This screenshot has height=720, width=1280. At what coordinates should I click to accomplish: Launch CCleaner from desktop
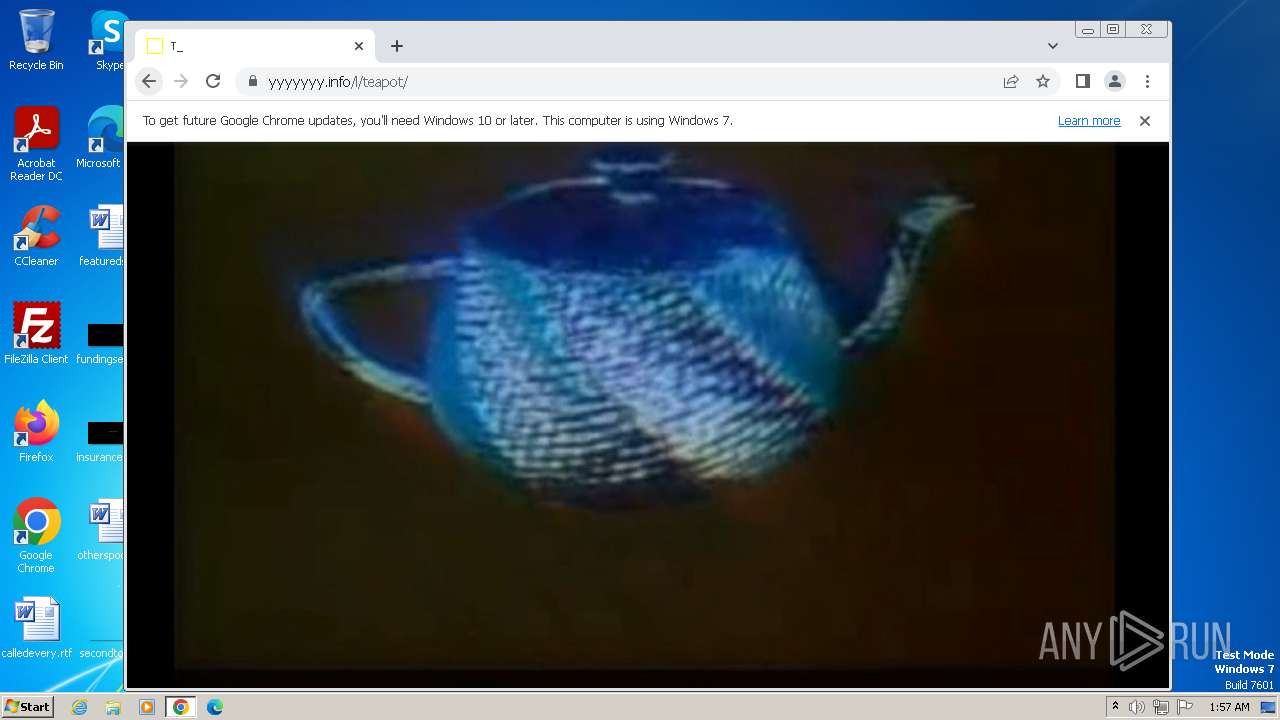36,236
